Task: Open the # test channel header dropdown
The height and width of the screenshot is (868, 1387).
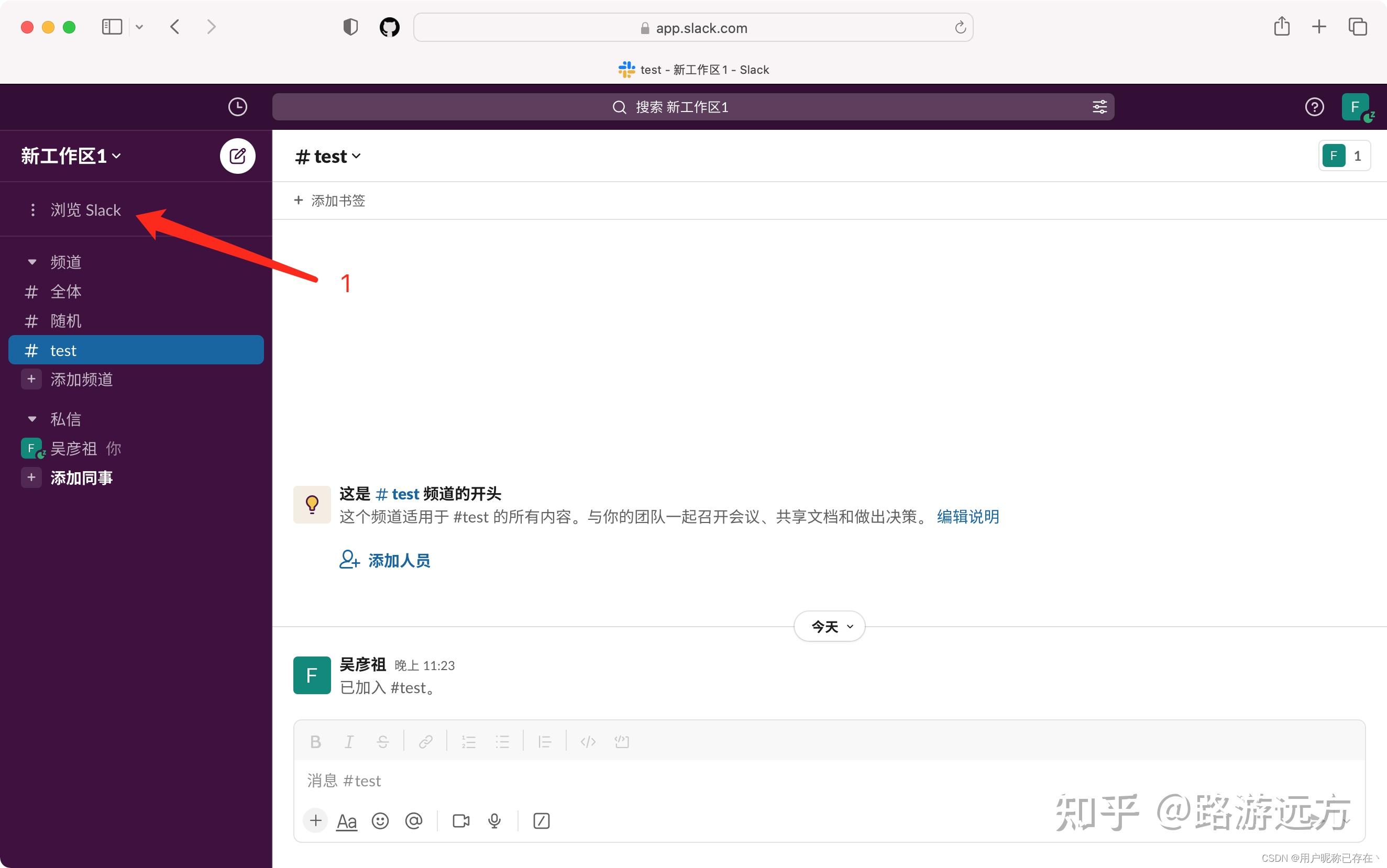Action: (x=327, y=155)
